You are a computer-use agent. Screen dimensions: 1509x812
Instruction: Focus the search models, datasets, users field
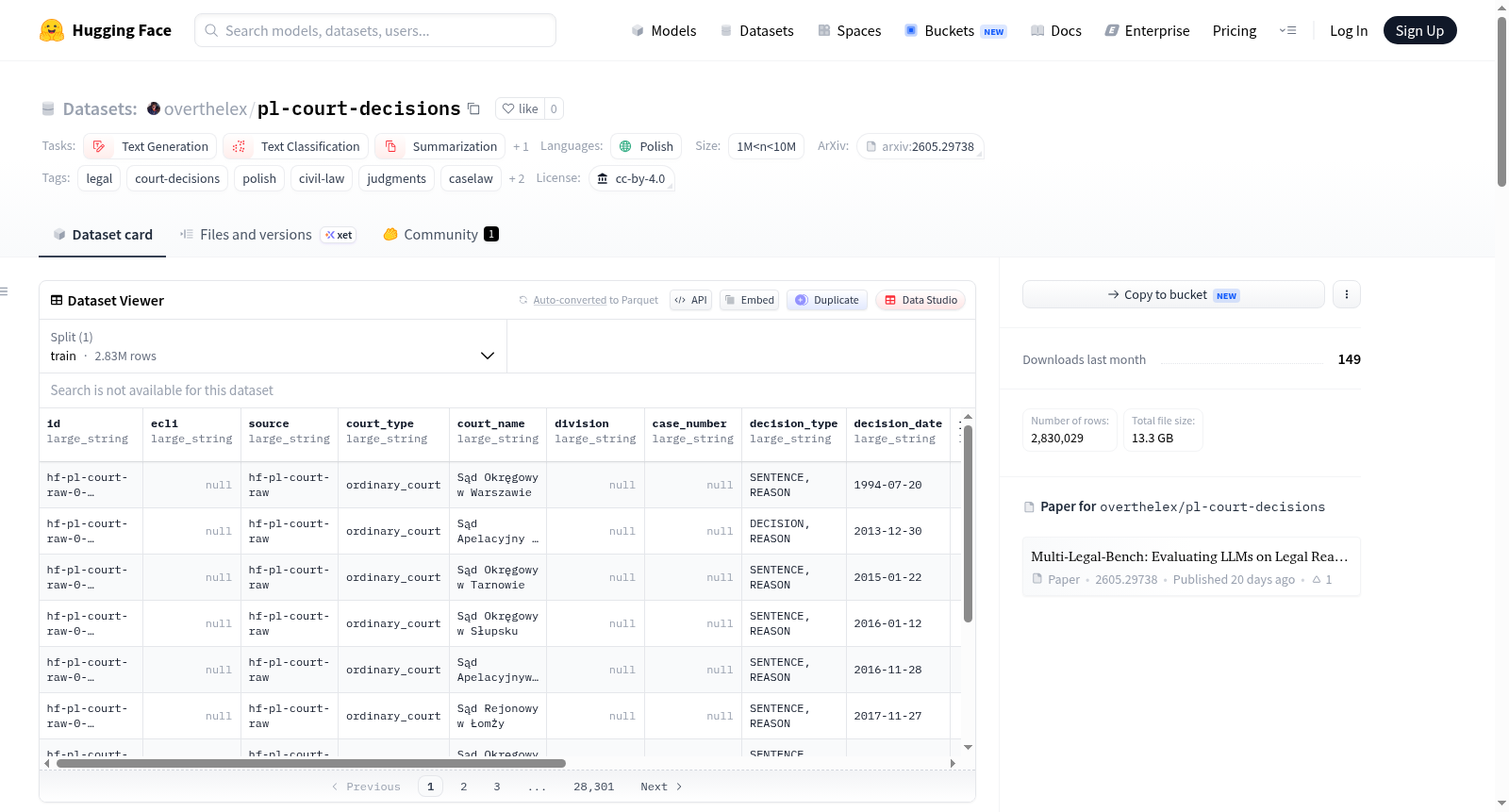click(375, 30)
